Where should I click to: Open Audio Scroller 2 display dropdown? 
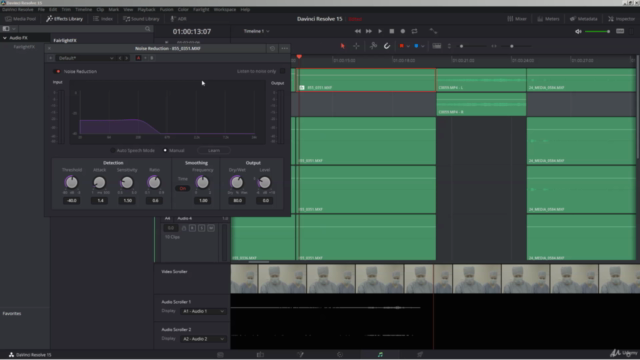tap(203, 339)
